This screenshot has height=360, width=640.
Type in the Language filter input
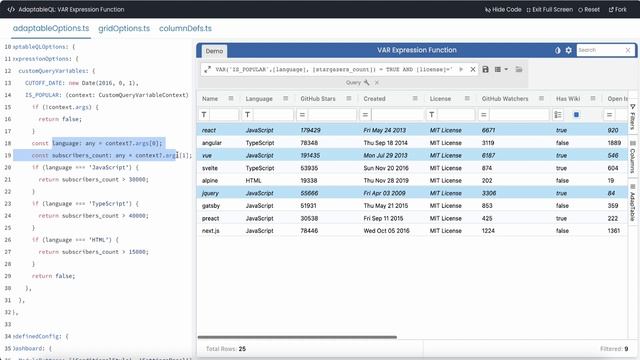pyautogui.click(x=273, y=115)
